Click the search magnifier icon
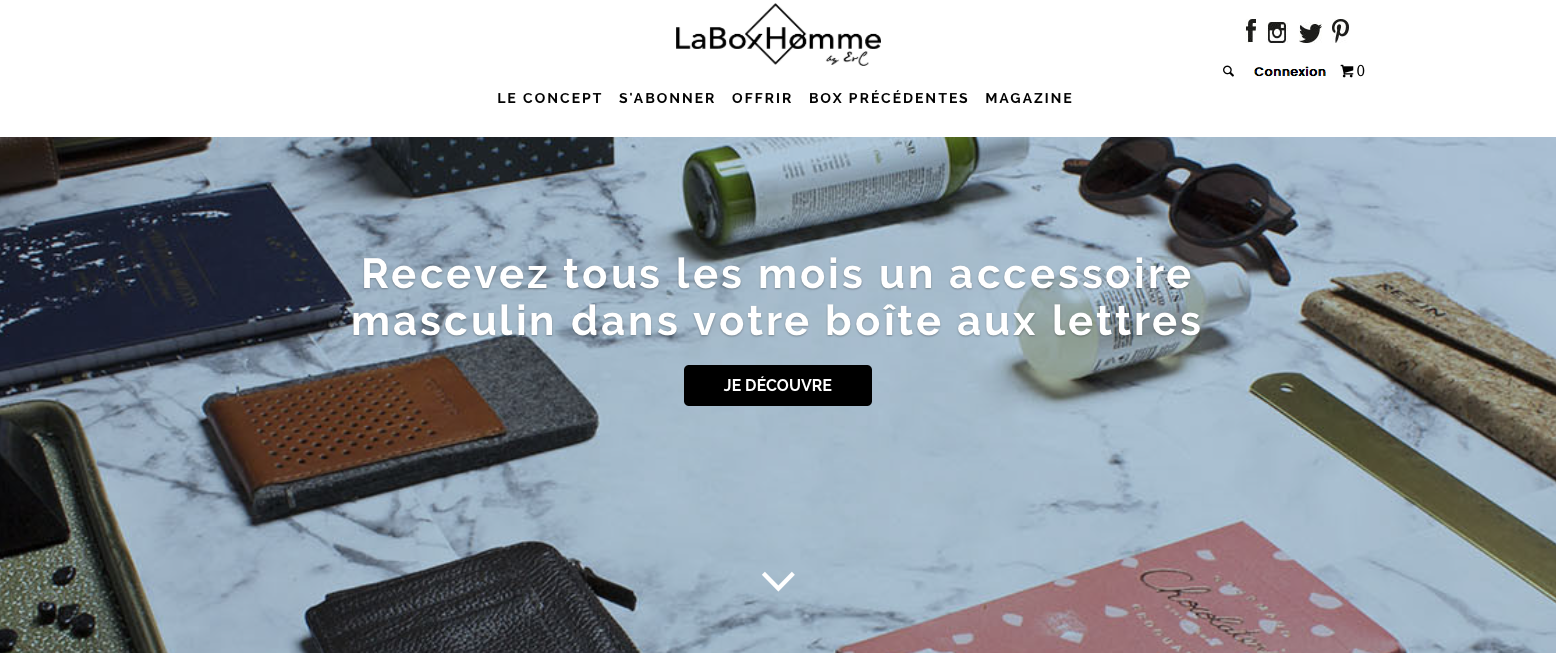Image resolution: width=1556 pixels, height=653 pixels. 1228,71
